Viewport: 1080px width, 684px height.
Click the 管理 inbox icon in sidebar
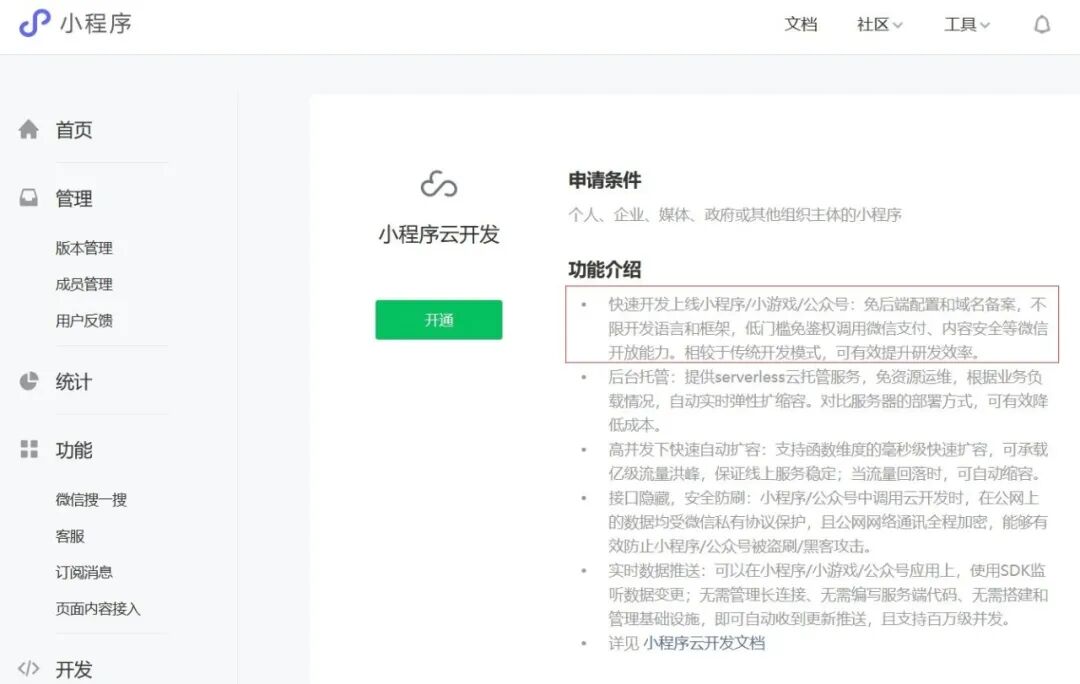[29, 198]
